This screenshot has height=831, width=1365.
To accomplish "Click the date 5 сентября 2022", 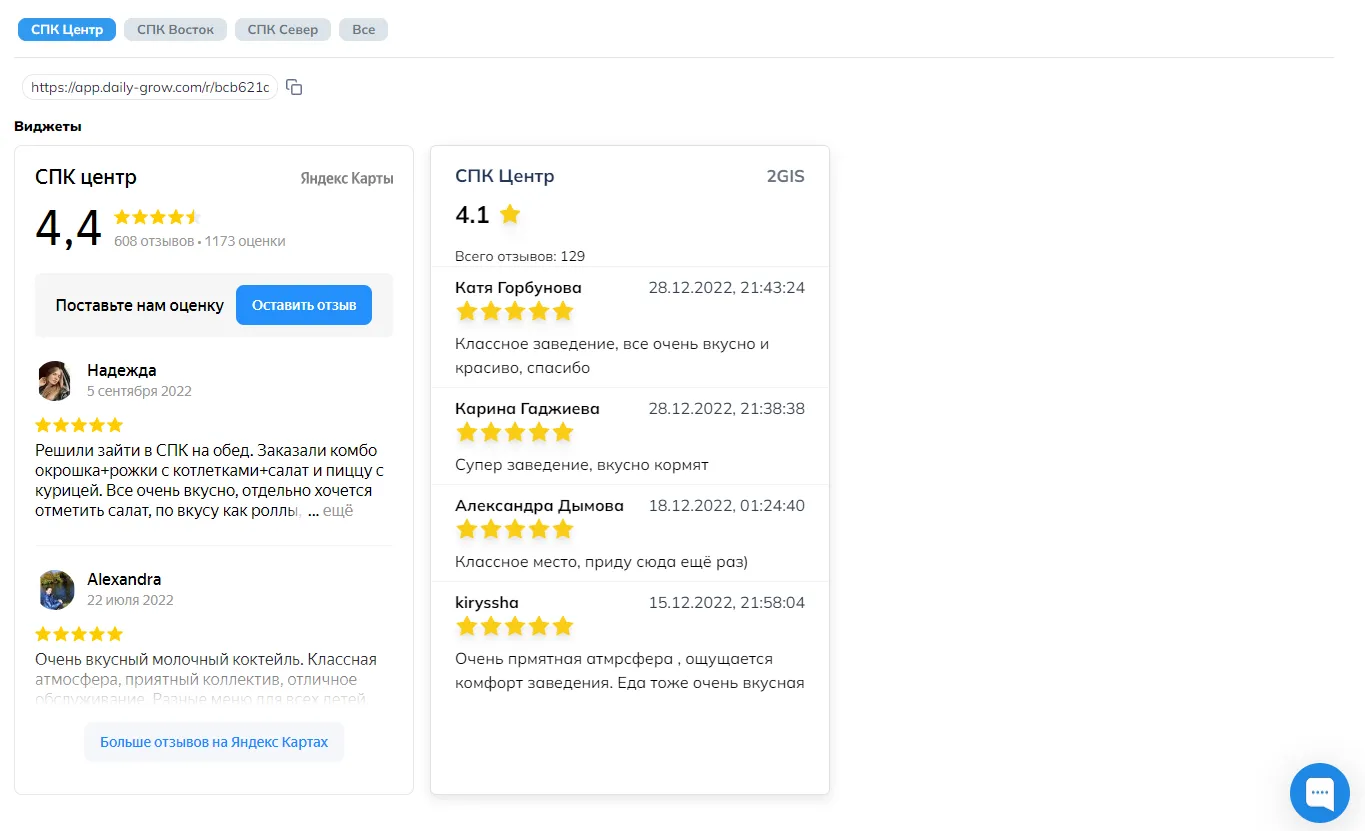I will (x=139, y=391).
